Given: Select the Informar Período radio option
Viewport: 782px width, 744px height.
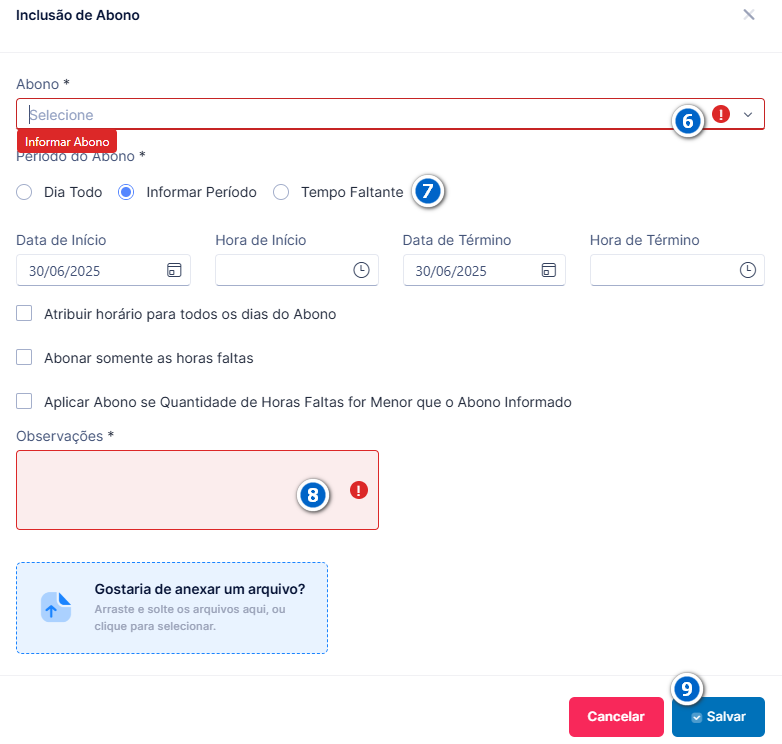Looking at the screenshot, I should click(126, 192).
